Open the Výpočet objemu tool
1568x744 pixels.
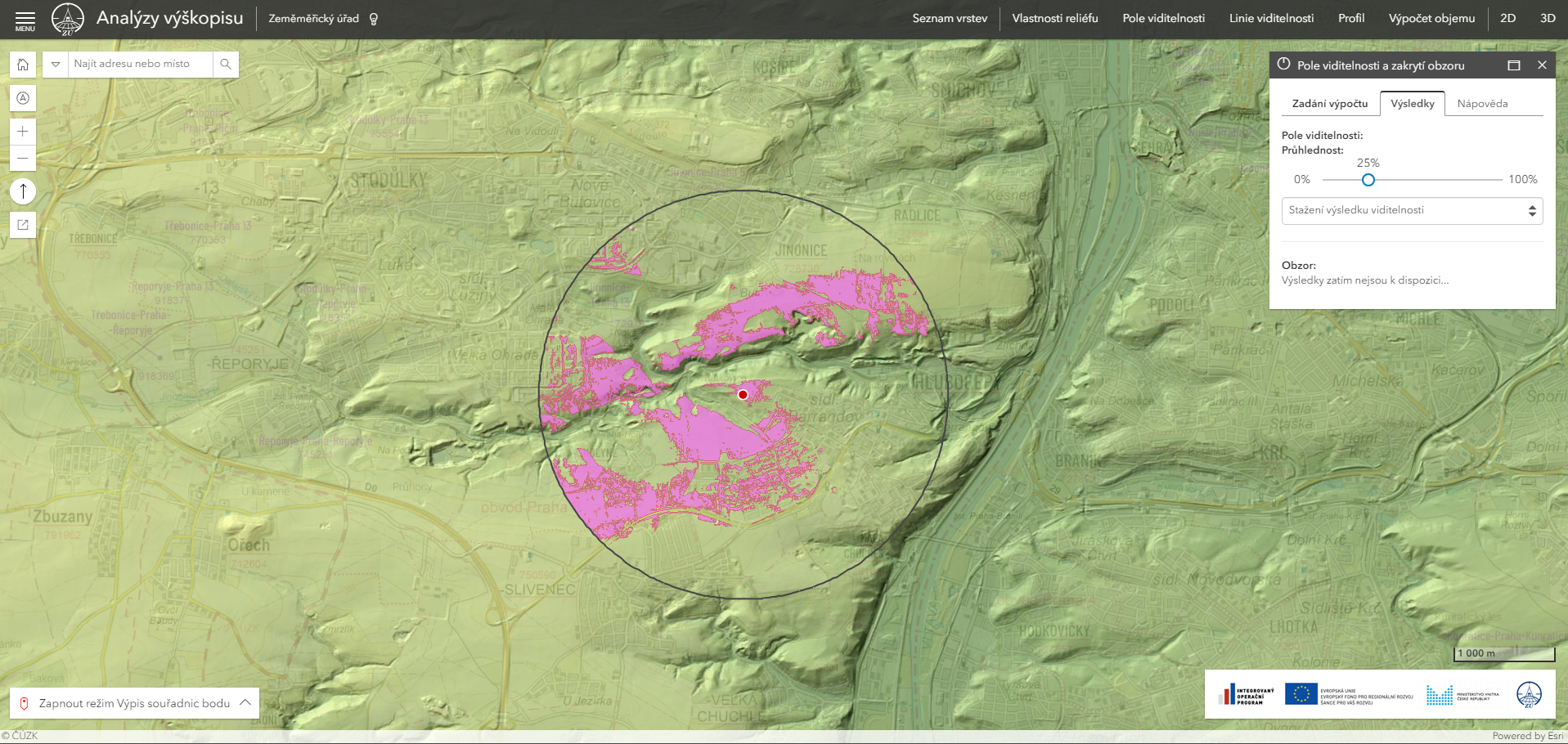[x=1431, y=18]
